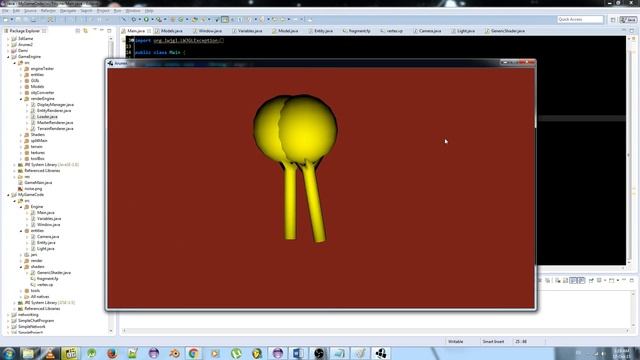Screen dimensions: 640x360
Task: Minimize the Package Explorer view
Action: [x=102, y=31]
